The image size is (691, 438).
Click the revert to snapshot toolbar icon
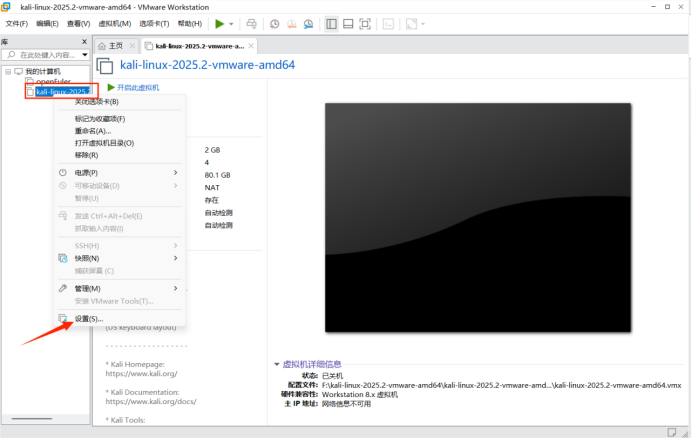[291, 24]
